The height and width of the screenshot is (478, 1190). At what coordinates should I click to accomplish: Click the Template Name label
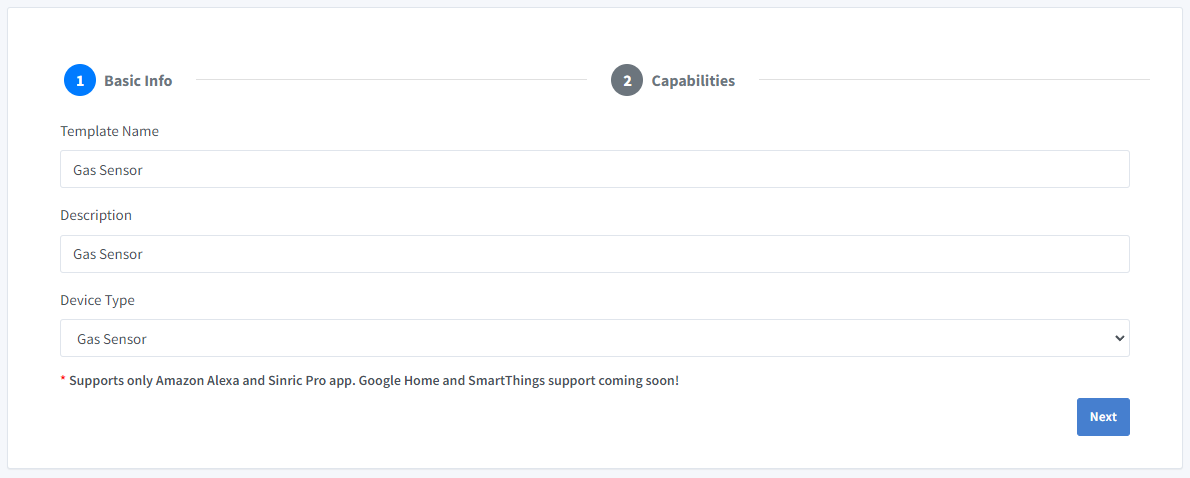point(109,131)
